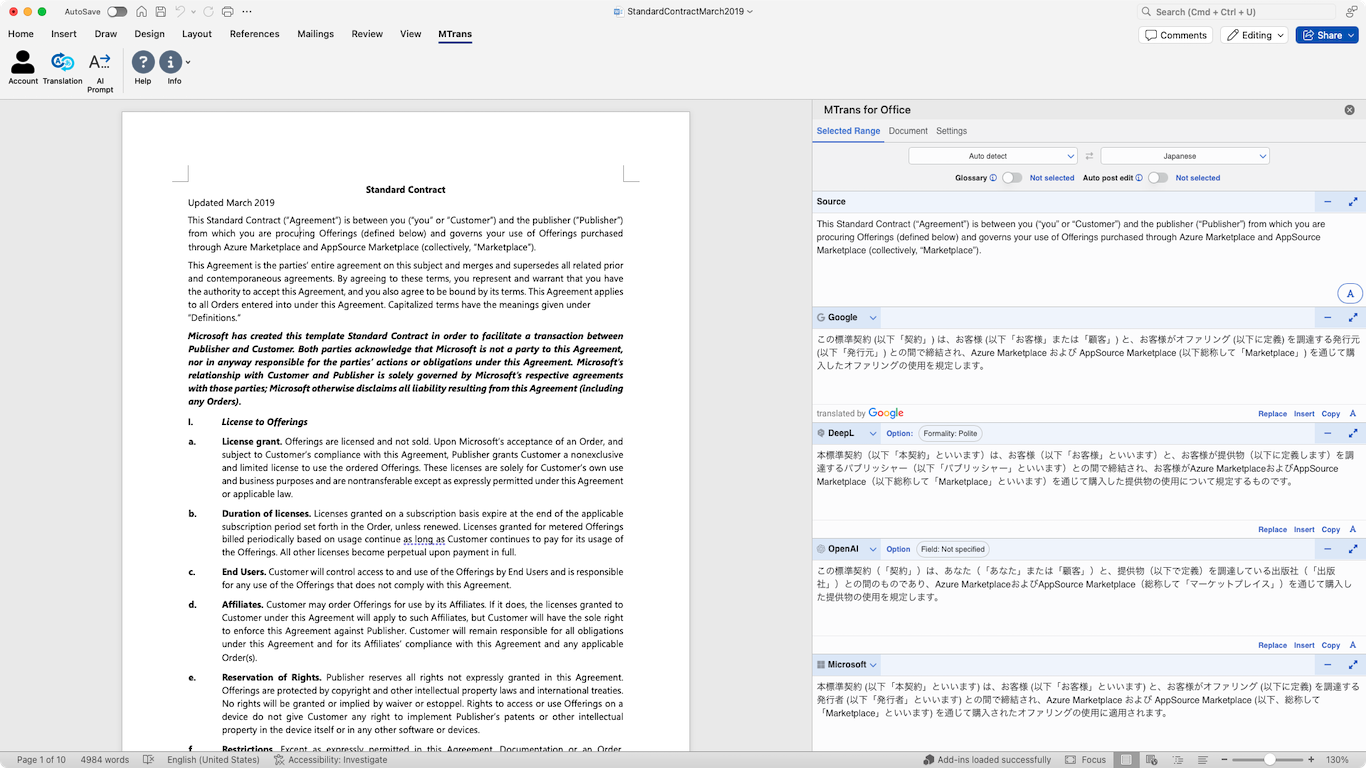
Task: Expand the DeepL engine dropdown arrow
Action: 873,434
